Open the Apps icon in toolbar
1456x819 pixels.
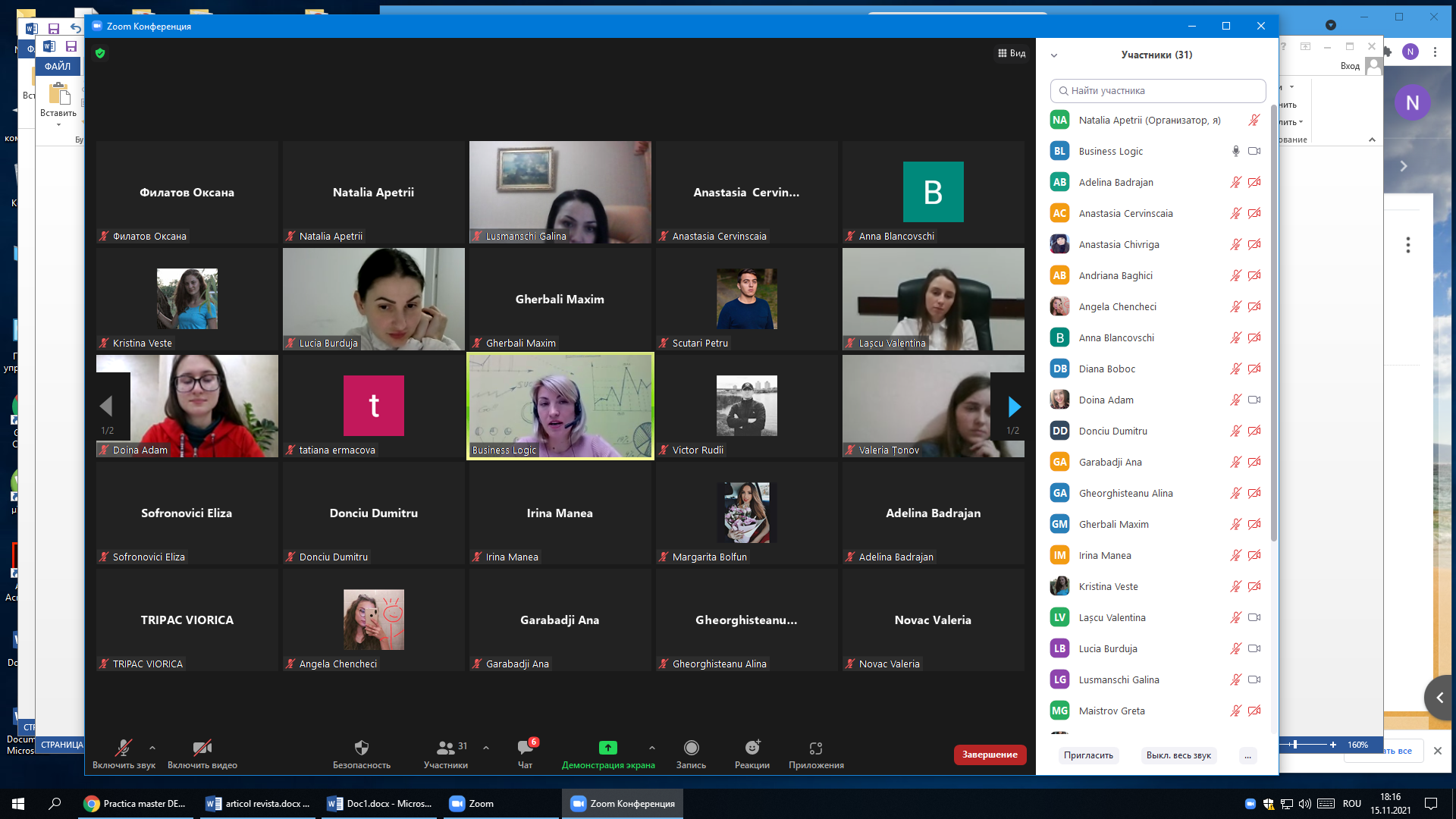(816, 748)
